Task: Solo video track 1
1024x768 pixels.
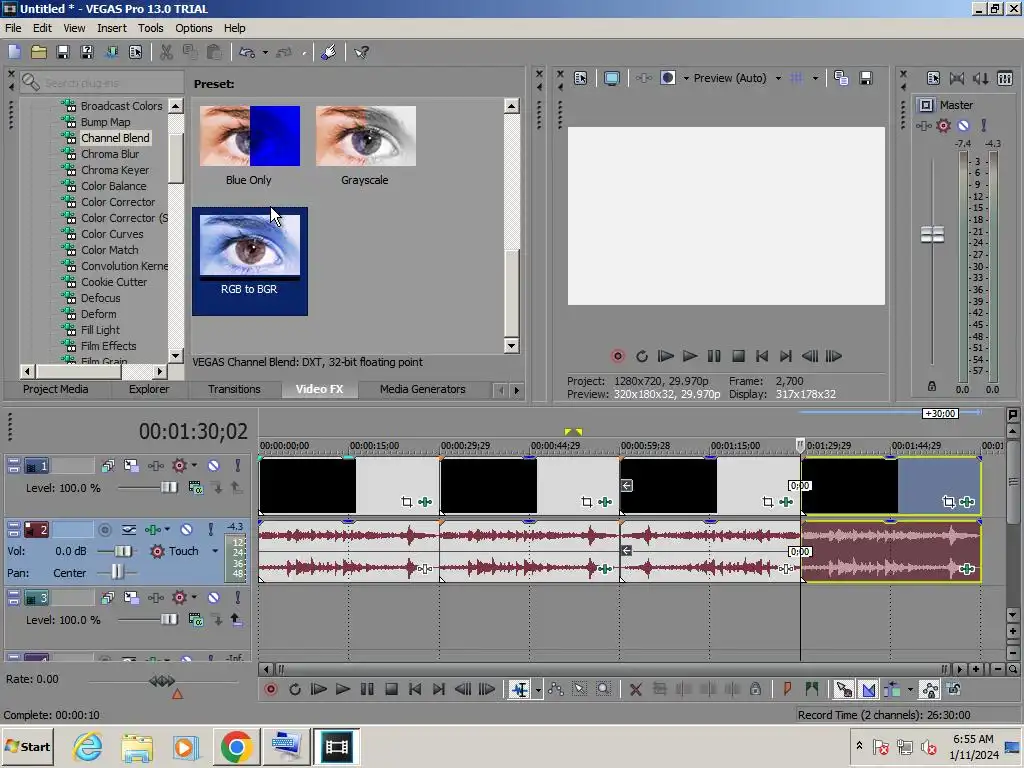Action: point(238,466)
